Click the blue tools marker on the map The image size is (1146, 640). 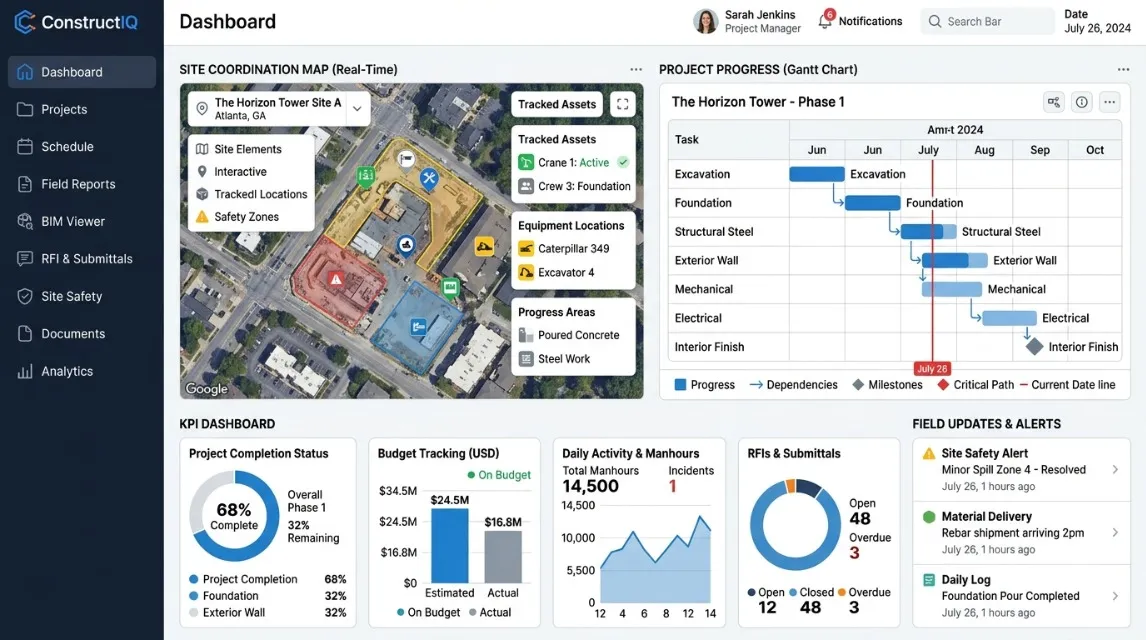tap(429, 178)
